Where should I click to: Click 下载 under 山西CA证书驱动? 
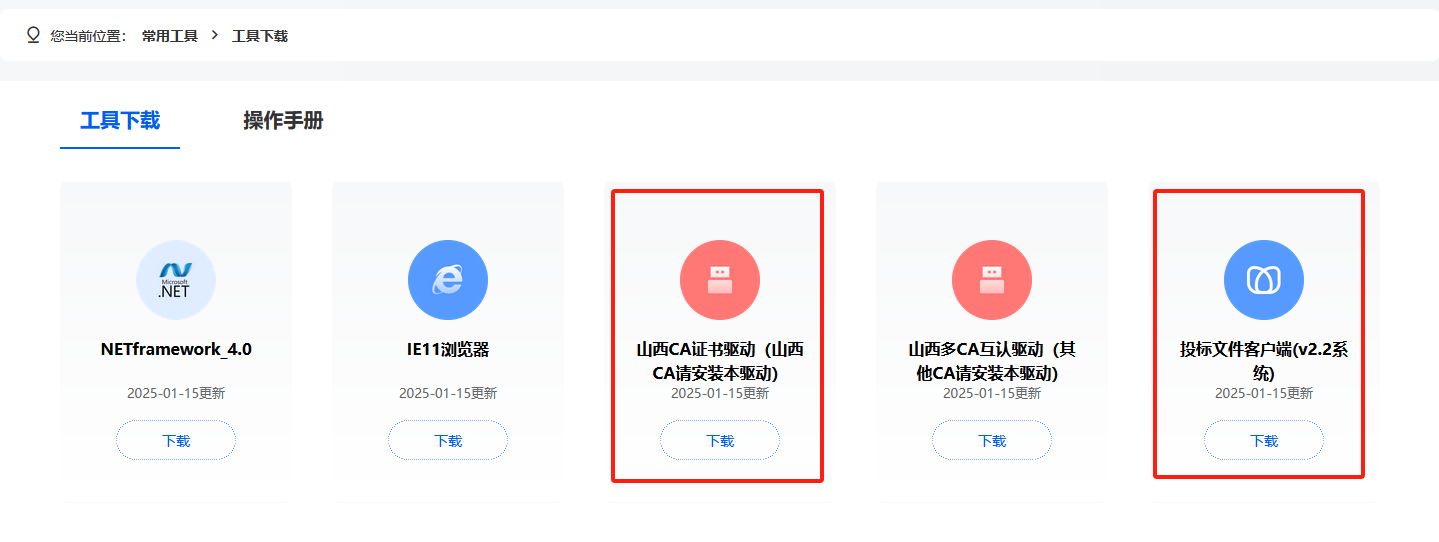(720, 440)
